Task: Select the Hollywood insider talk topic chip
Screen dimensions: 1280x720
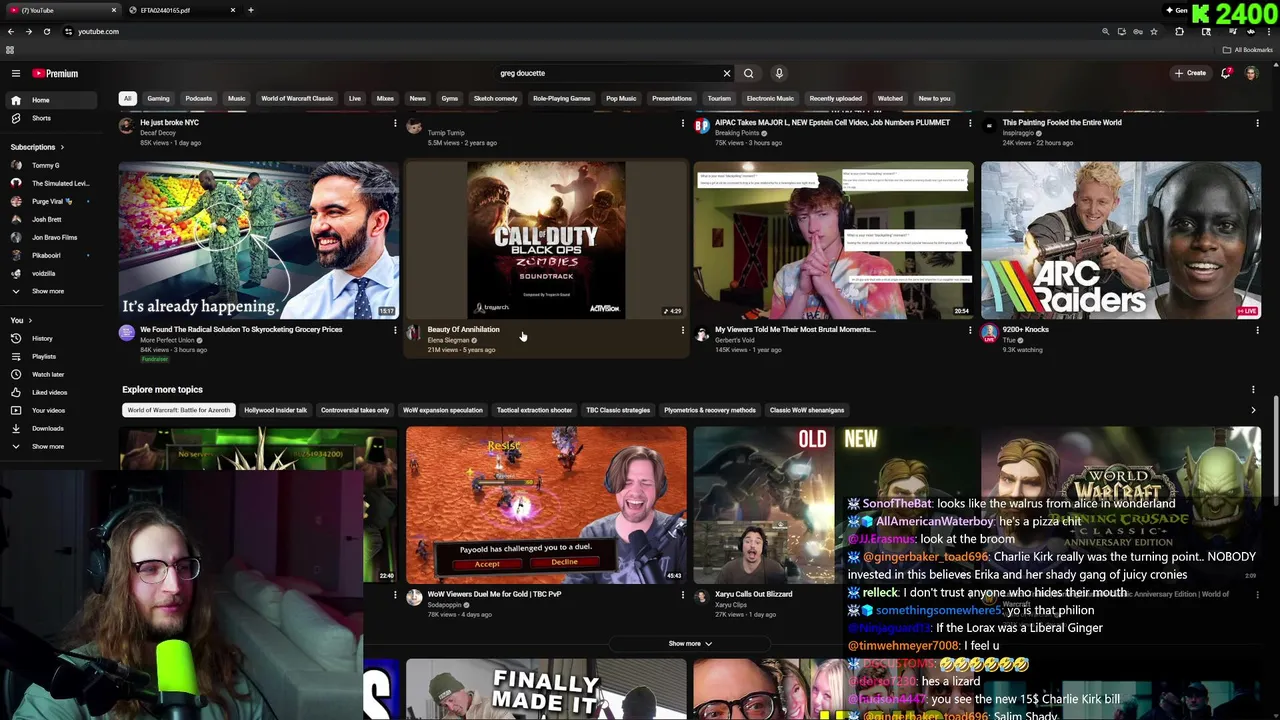Action: pyautogui.click(x=275, y=410)
